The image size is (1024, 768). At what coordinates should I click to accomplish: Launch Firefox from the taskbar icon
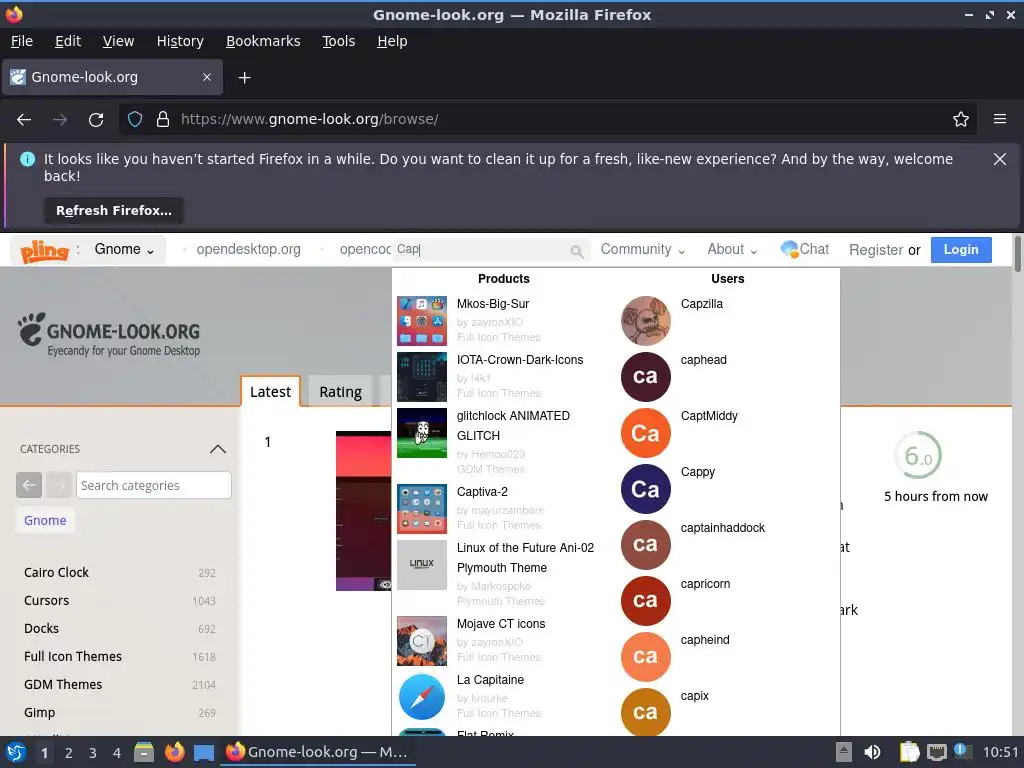click(x=174, y=752)
